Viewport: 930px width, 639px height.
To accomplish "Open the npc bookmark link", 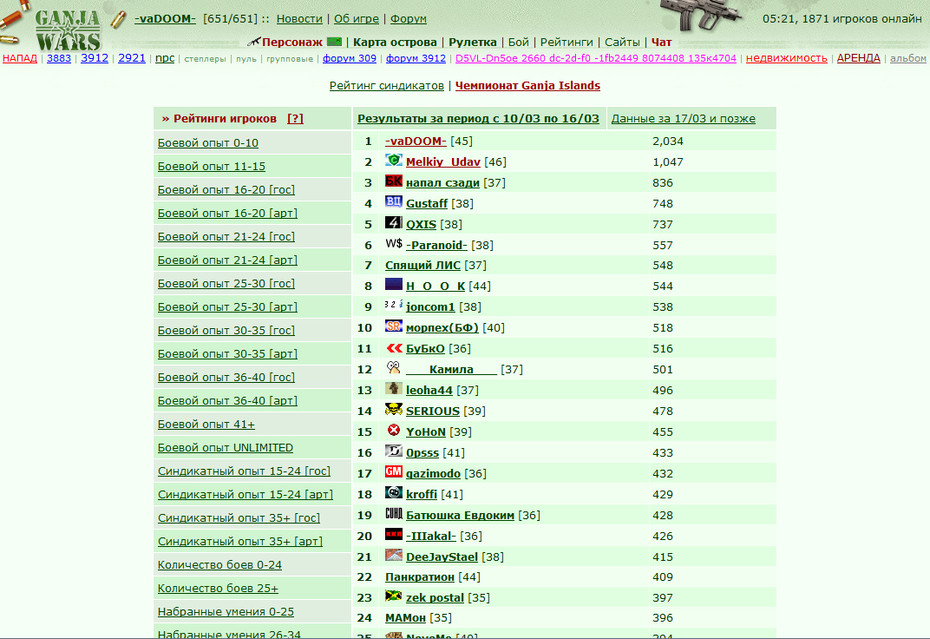I will coord(165,58).
